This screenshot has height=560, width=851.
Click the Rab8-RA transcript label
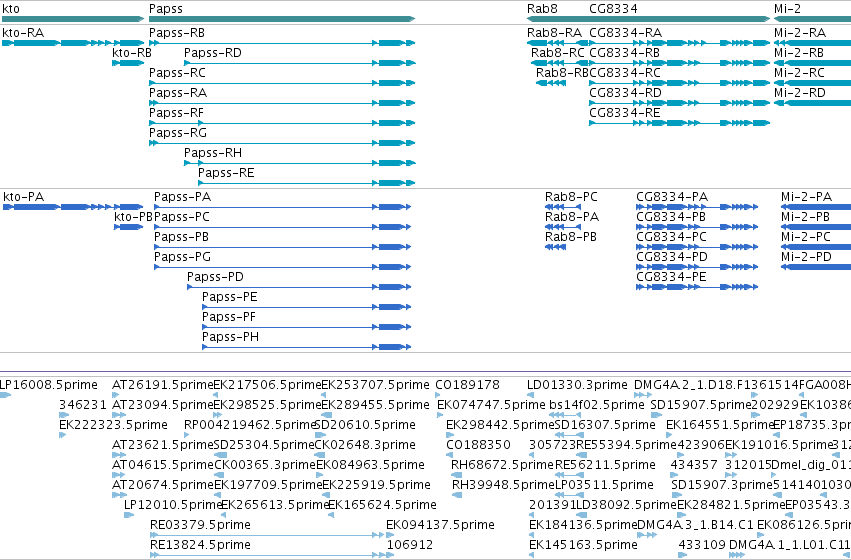tap(554, 33)
